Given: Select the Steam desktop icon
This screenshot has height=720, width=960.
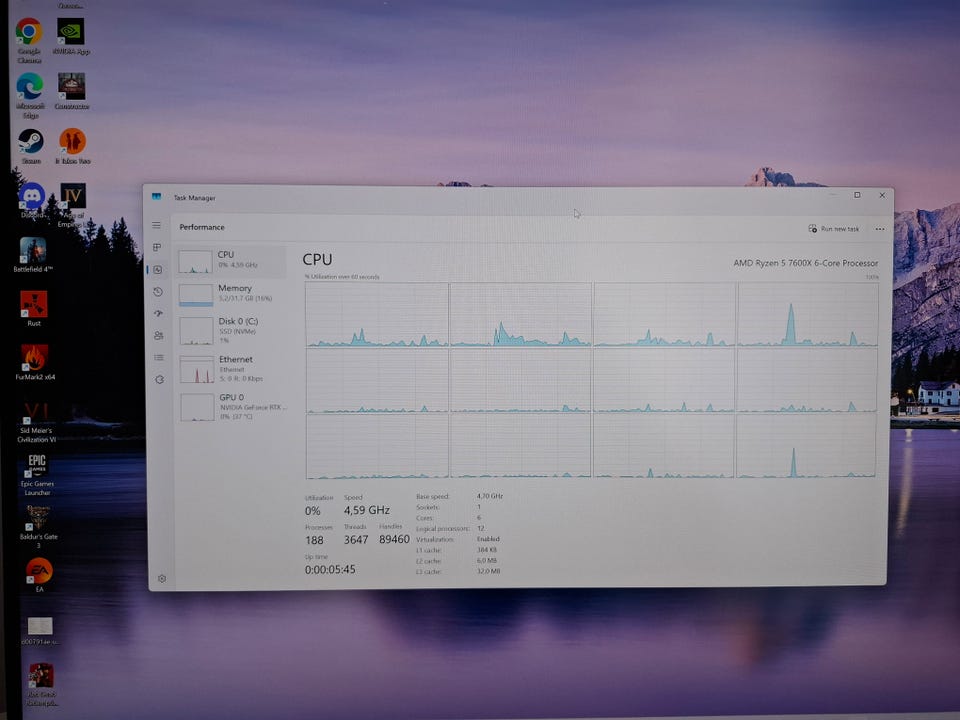Looking at the screenshot, I should (31, 146).
